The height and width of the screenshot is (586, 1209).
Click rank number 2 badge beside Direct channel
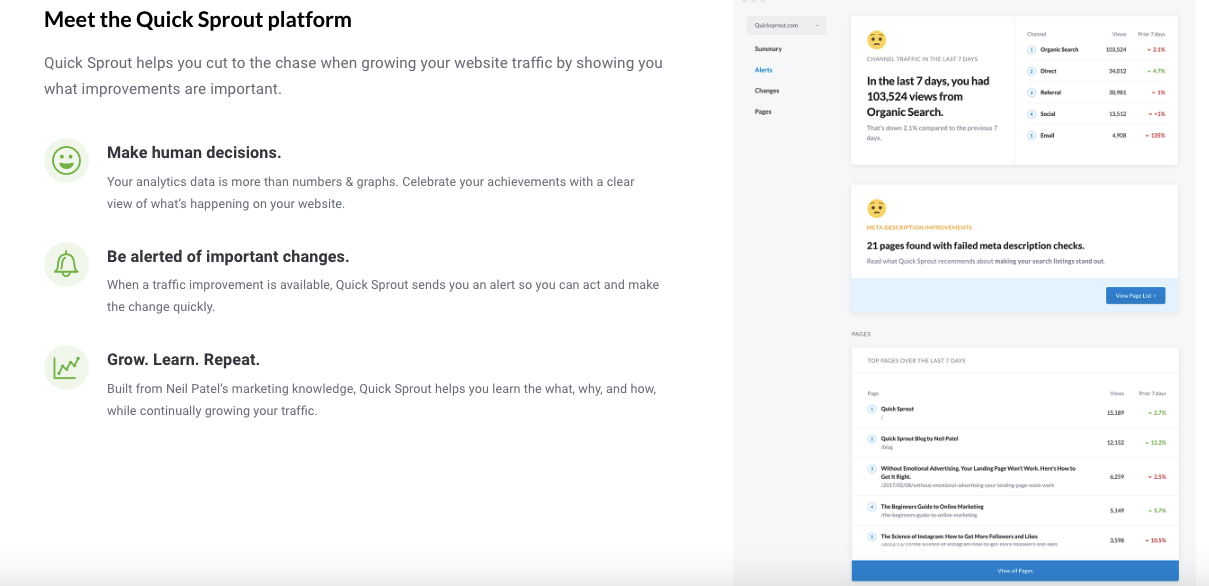click(1031, 71)
